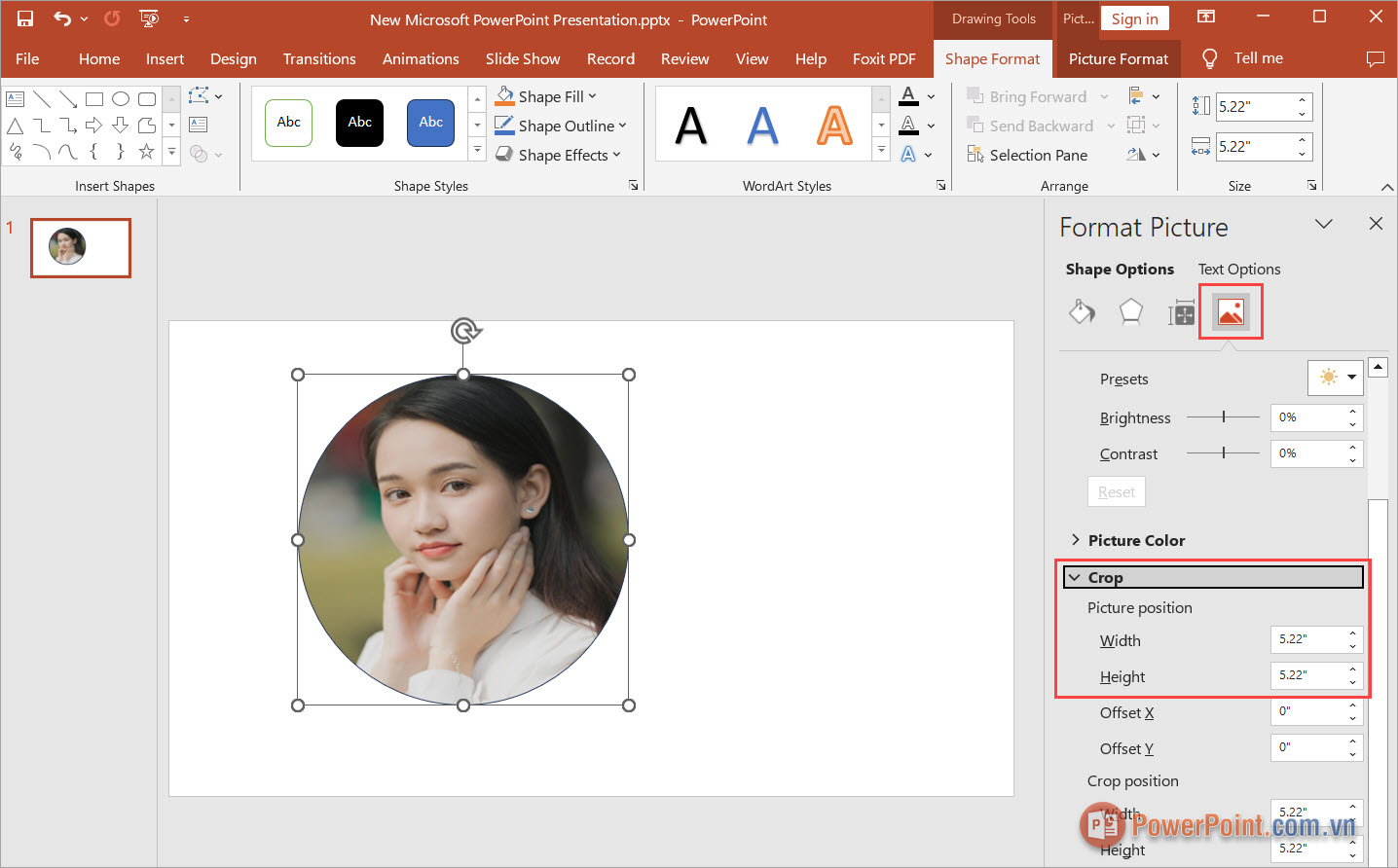This screenshot has width=1398, height=868.
Task: Open the Selection Pane
Action: 1027,154
